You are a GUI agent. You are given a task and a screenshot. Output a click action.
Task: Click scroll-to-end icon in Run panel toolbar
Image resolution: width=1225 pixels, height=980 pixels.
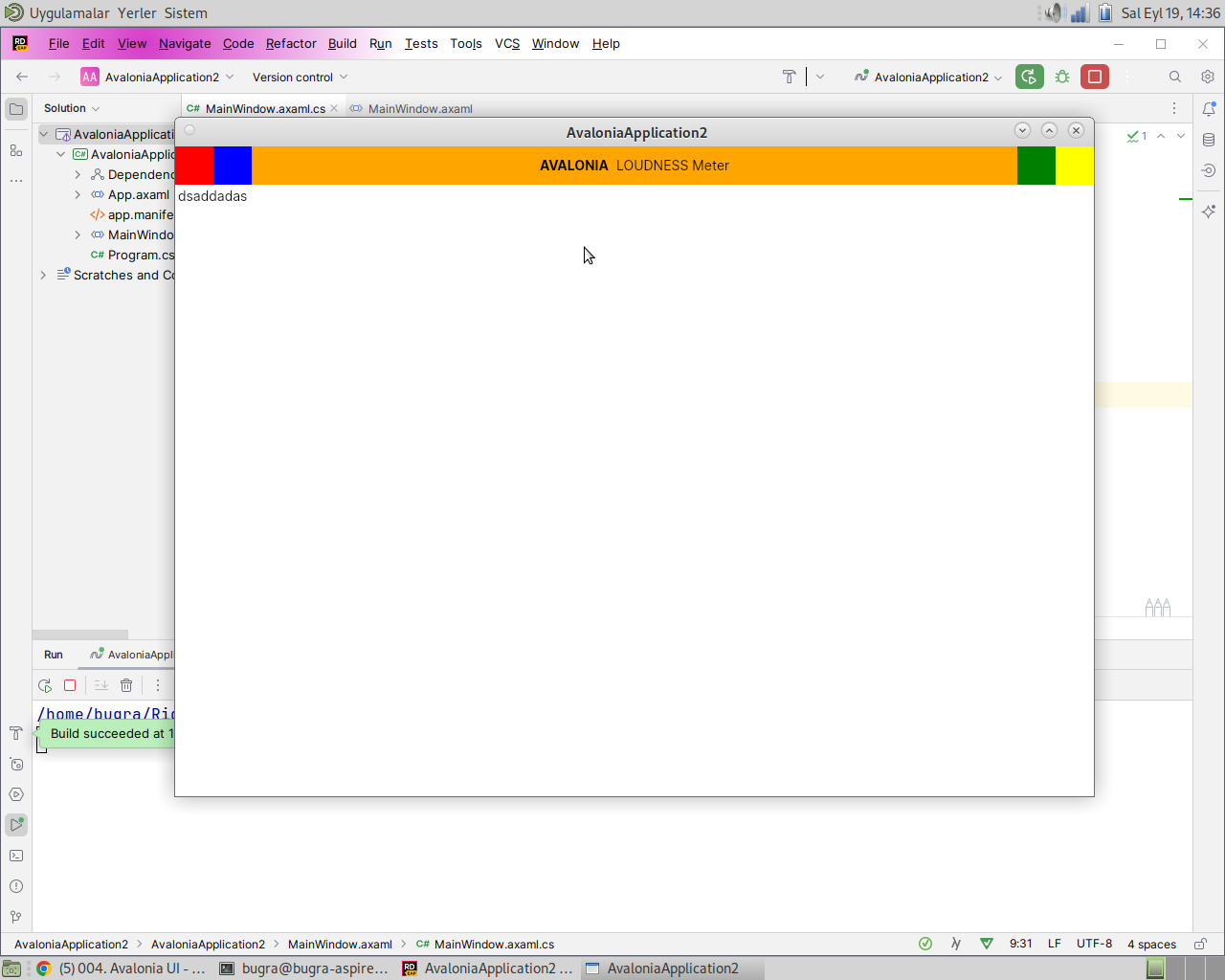[101, 685]
